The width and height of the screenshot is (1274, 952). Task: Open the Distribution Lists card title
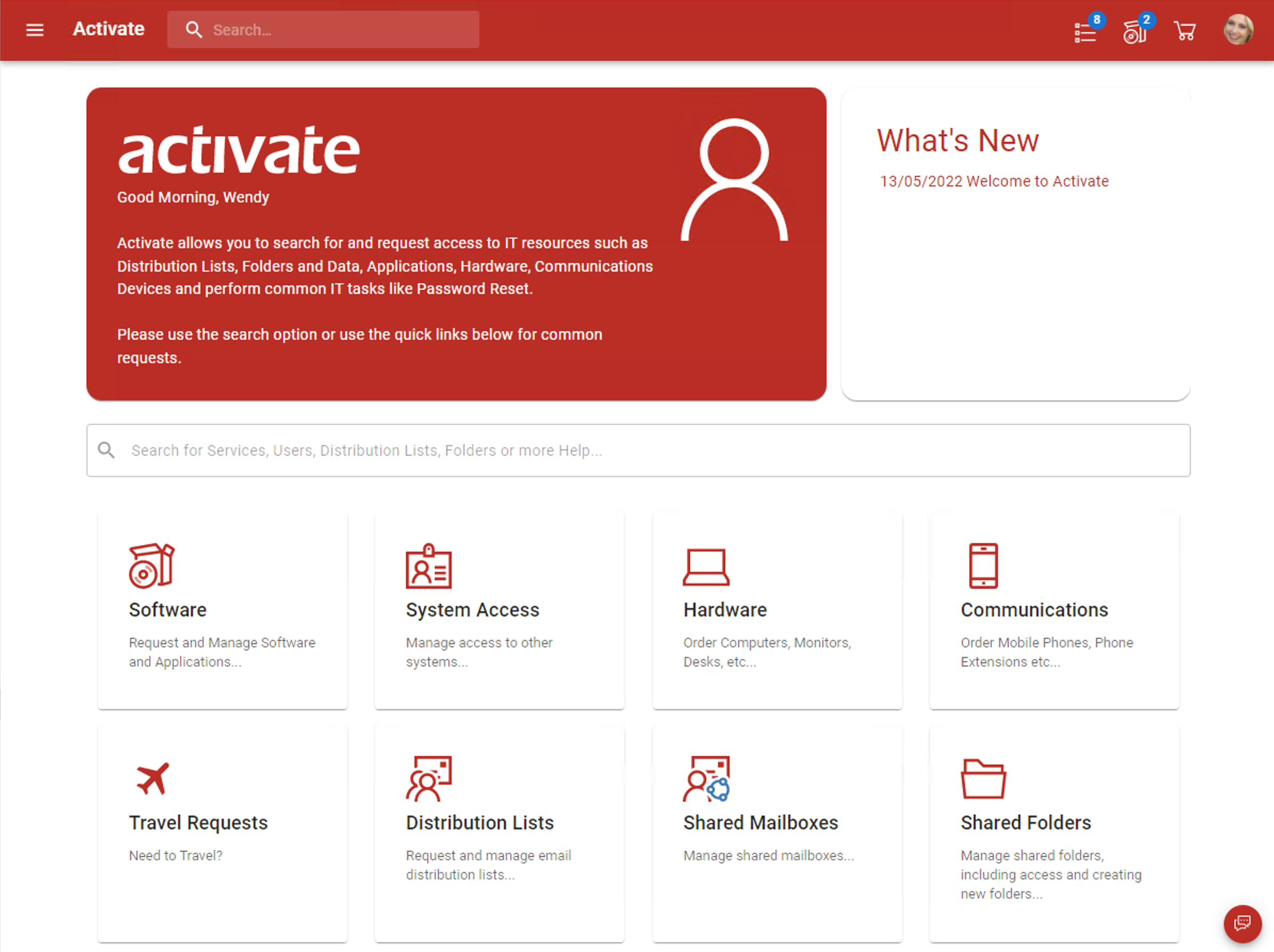click(x=480, y=823)
